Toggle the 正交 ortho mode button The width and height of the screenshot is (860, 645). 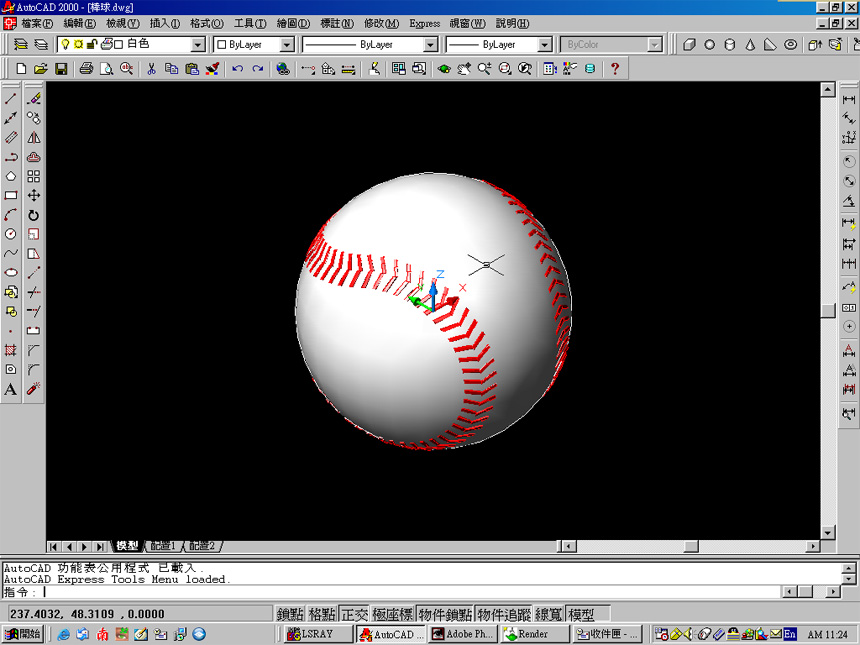click(354, 614)
